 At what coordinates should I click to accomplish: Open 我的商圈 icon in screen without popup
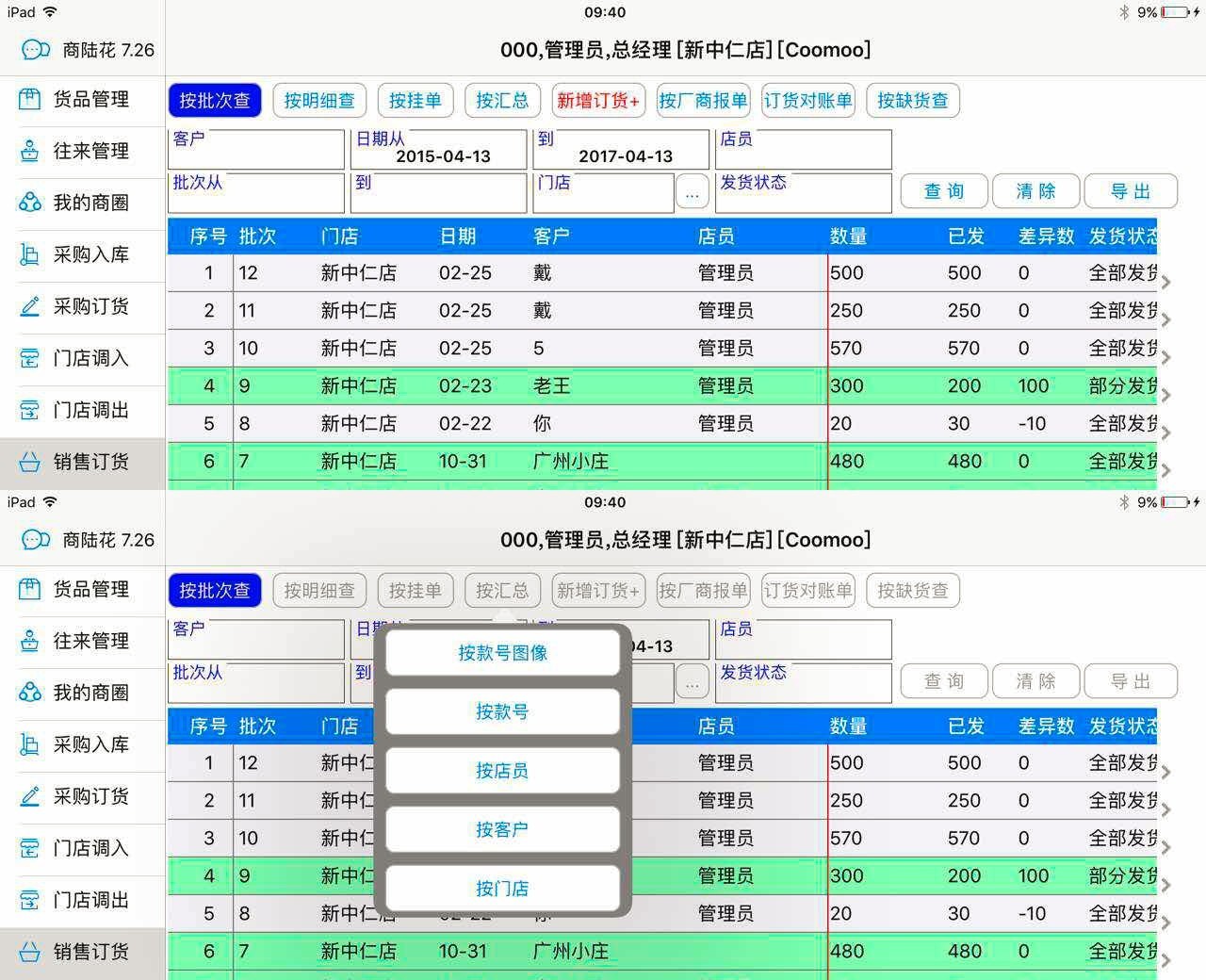pyautogui.click(x=30, y=203)
